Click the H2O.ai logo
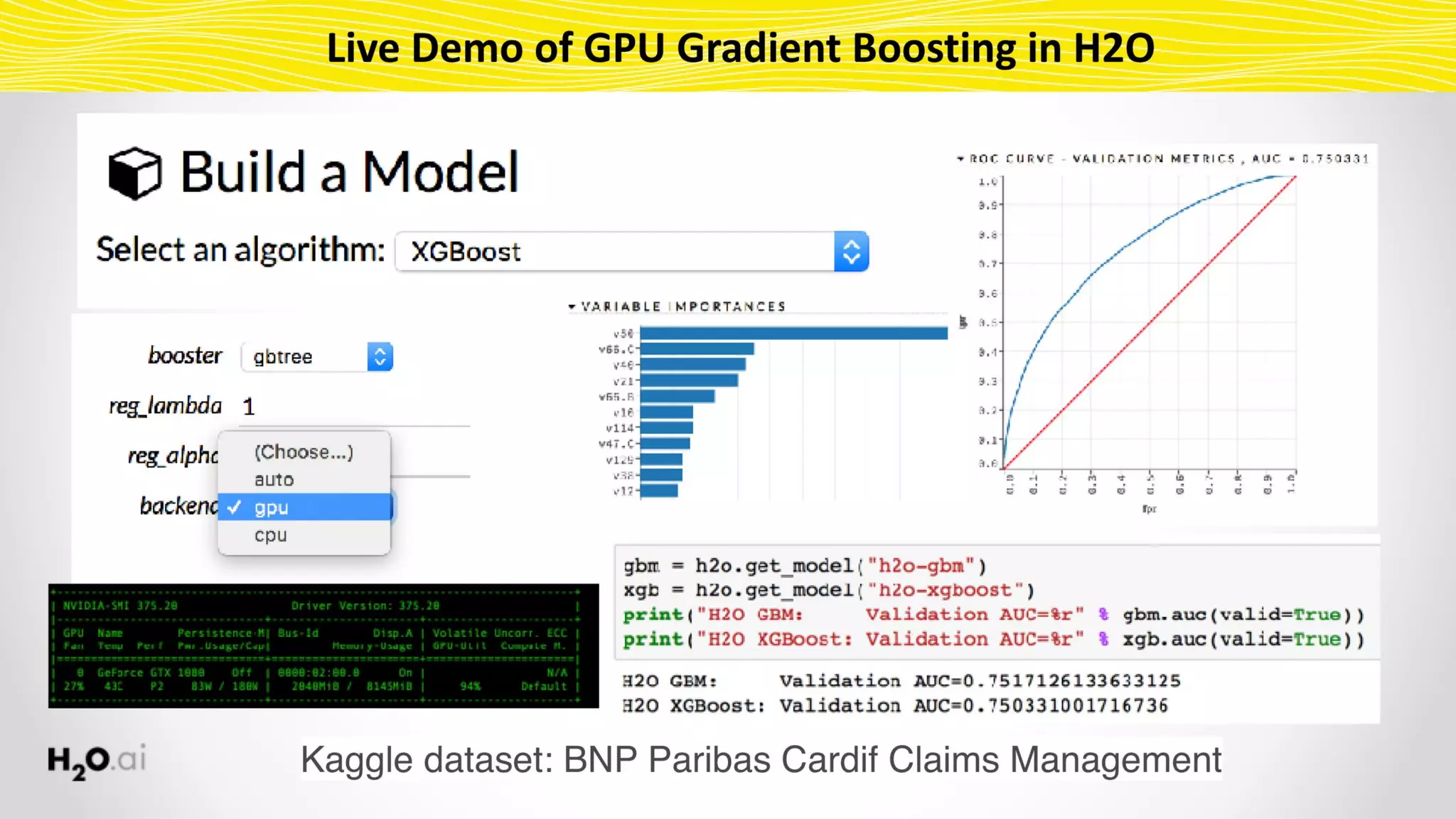This screenshot has height=819, width=1456. click(x=97, y=761)
